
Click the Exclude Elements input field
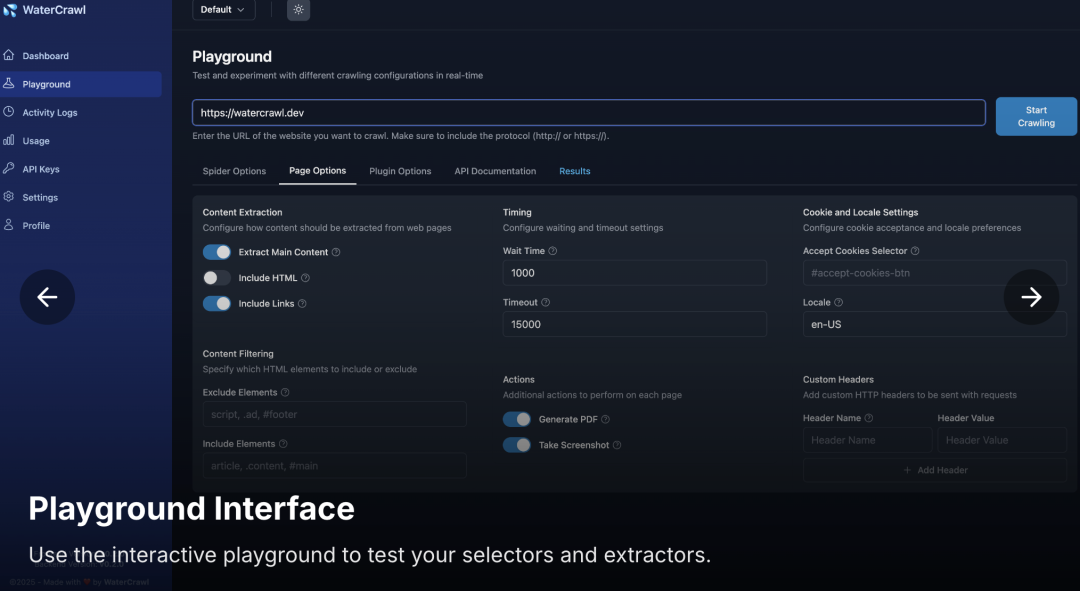point(335,415)
